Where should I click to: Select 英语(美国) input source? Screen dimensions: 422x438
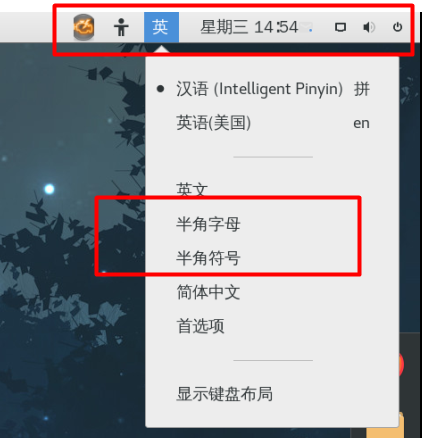point(214,123)
